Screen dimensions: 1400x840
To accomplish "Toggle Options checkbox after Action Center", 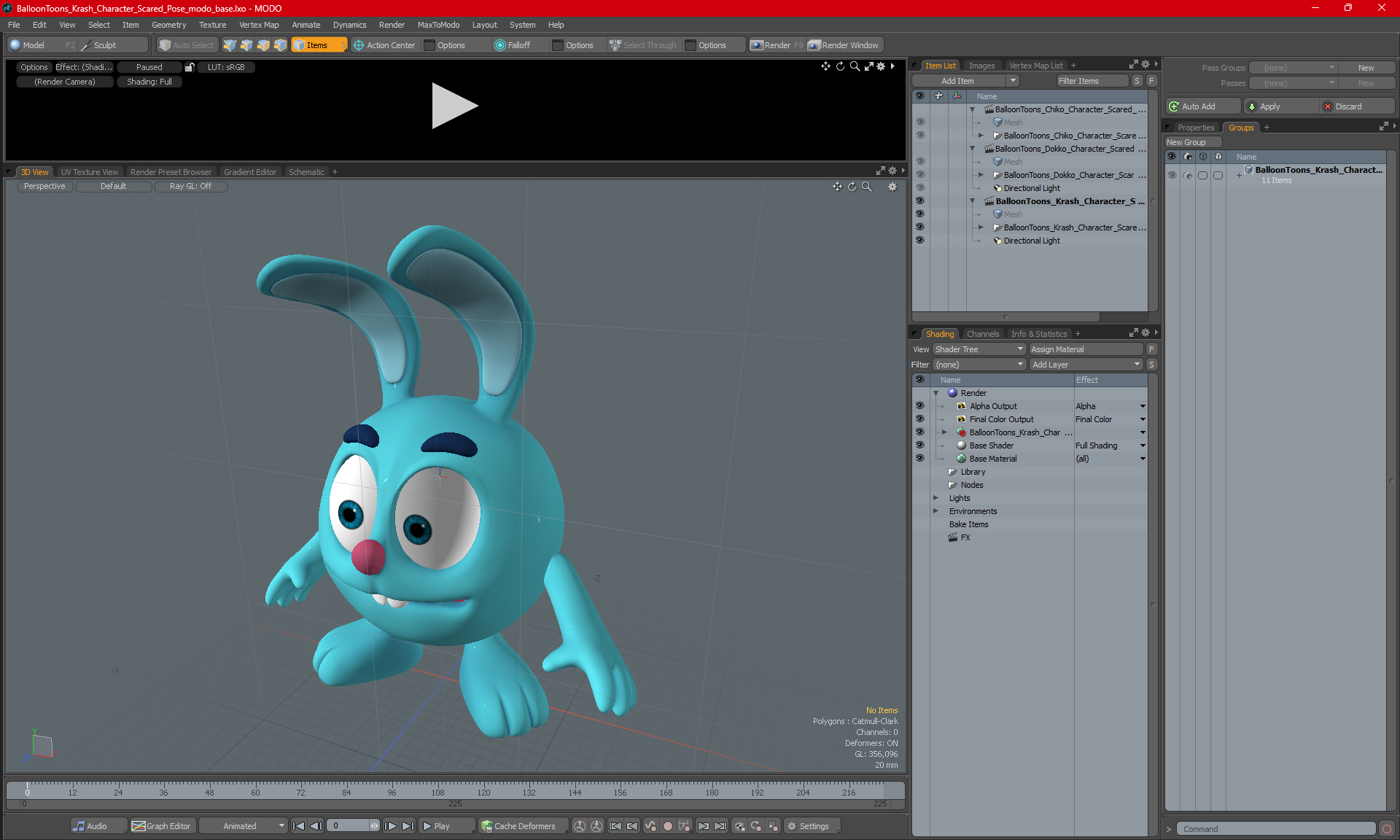I will (429, 45).
